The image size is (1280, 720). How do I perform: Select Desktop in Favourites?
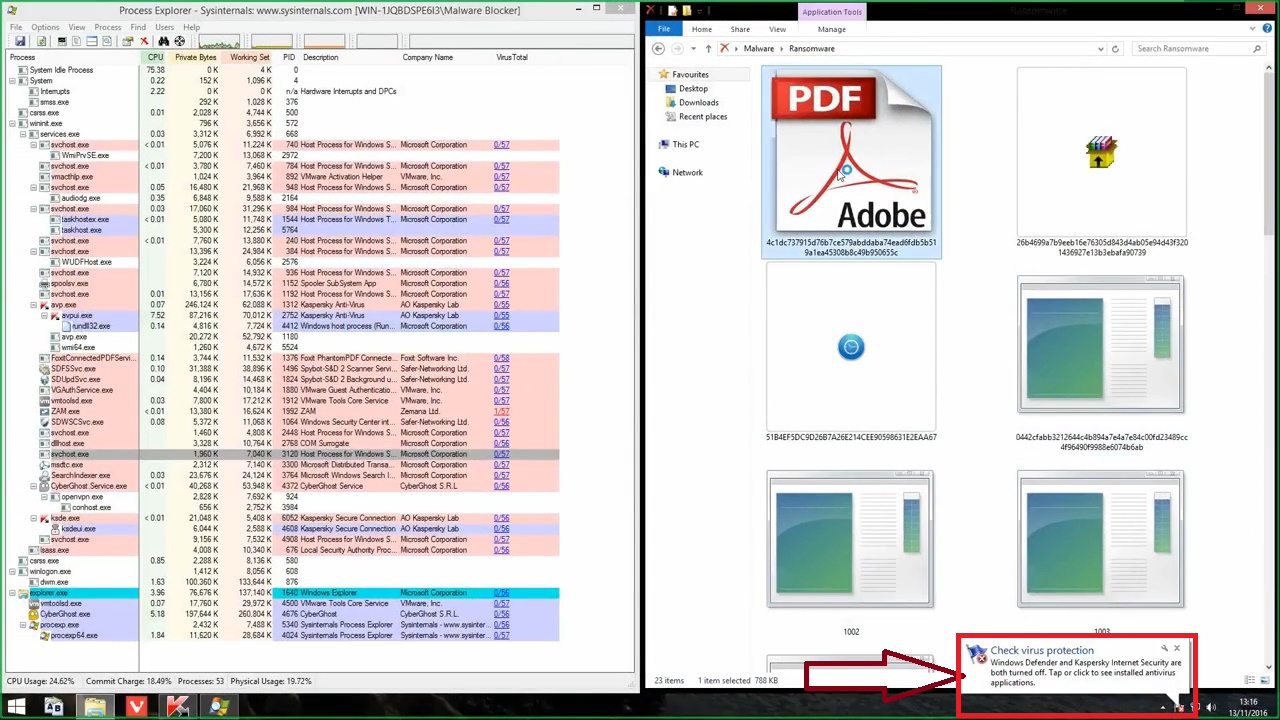pyautogui.click(x=693, y=88)
